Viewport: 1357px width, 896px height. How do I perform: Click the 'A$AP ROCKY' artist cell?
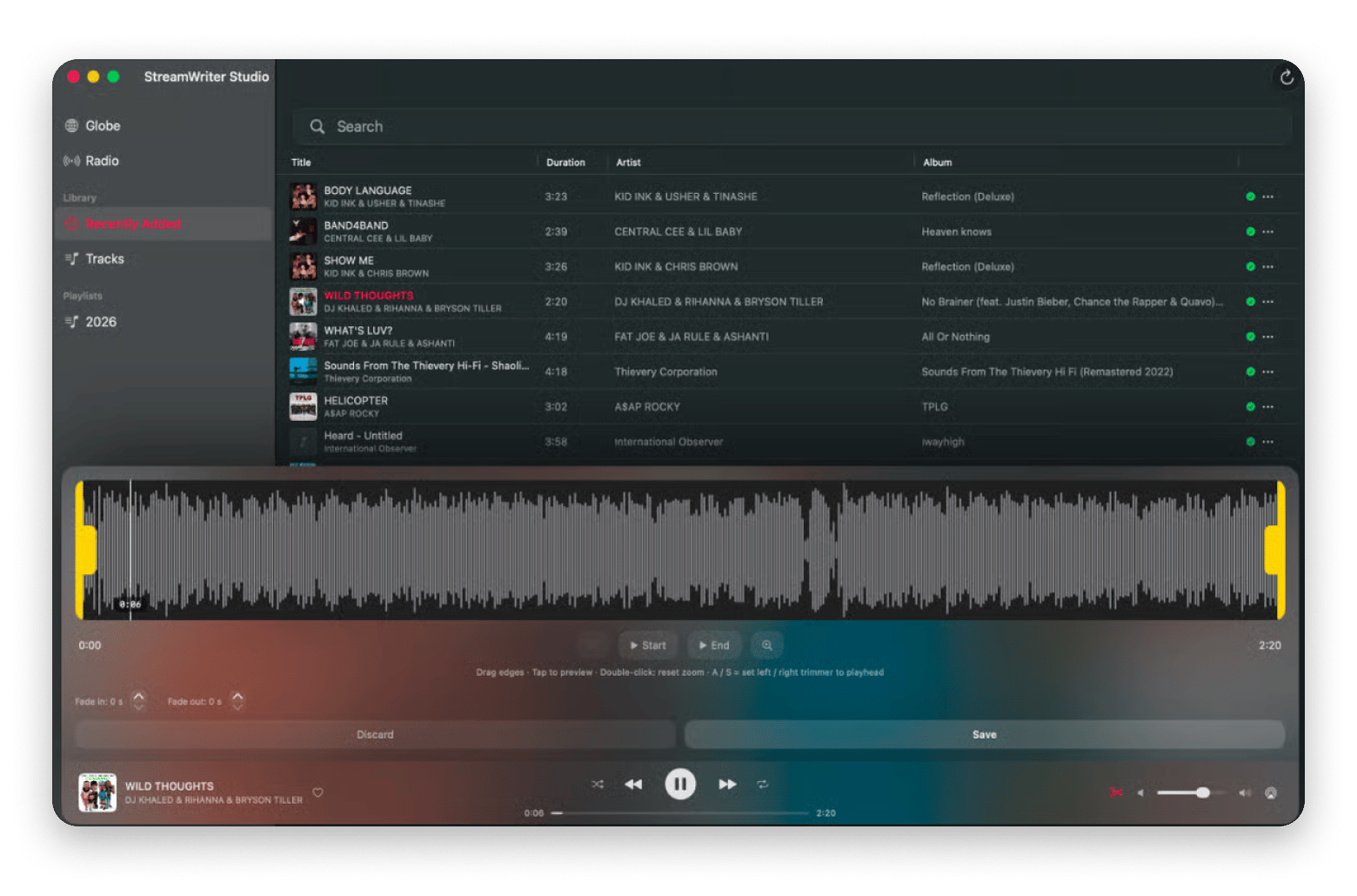(x=647, y=407)
